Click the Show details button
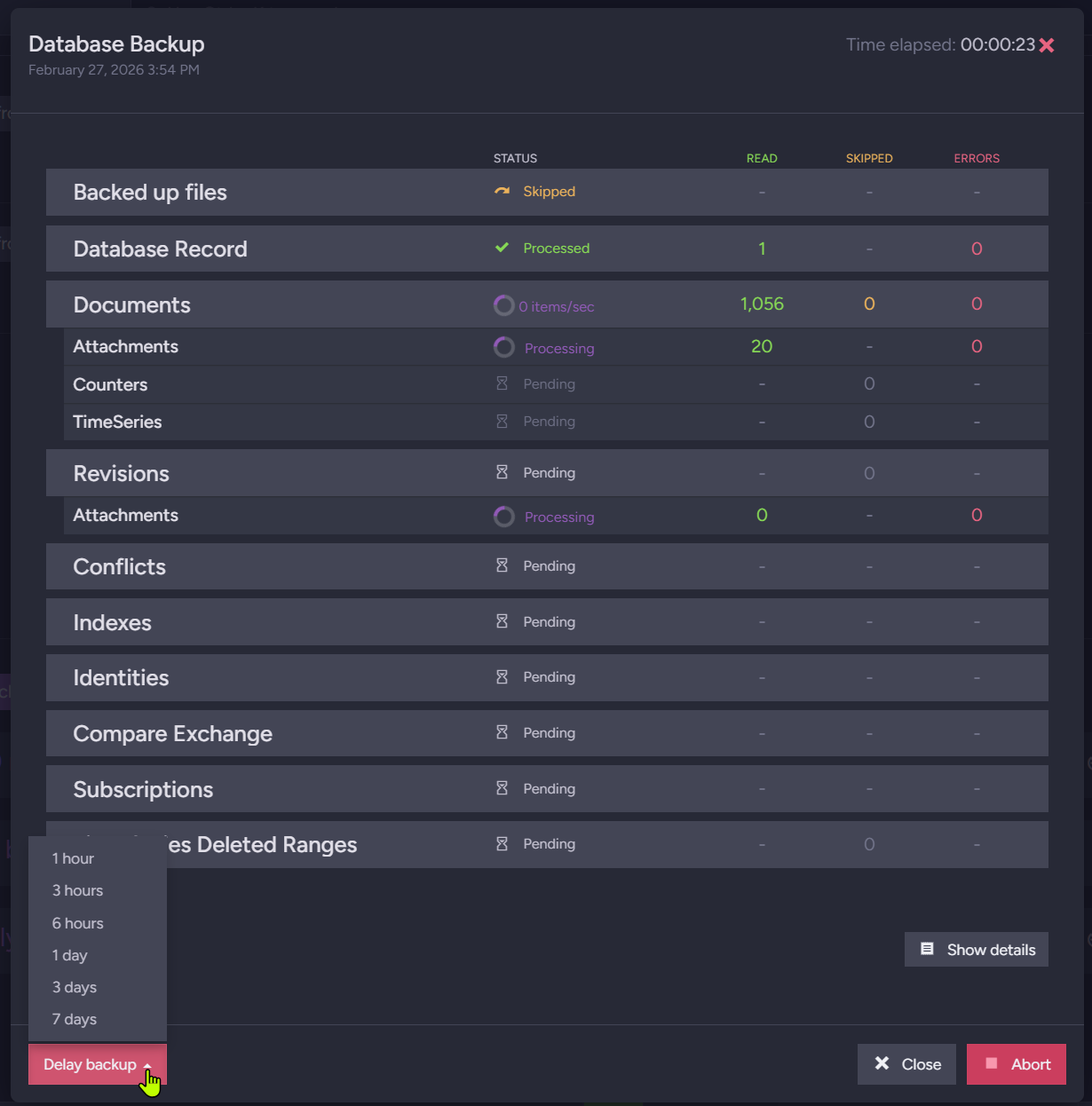Screen dimensions: 1092x1106 [x=977, y=949]
